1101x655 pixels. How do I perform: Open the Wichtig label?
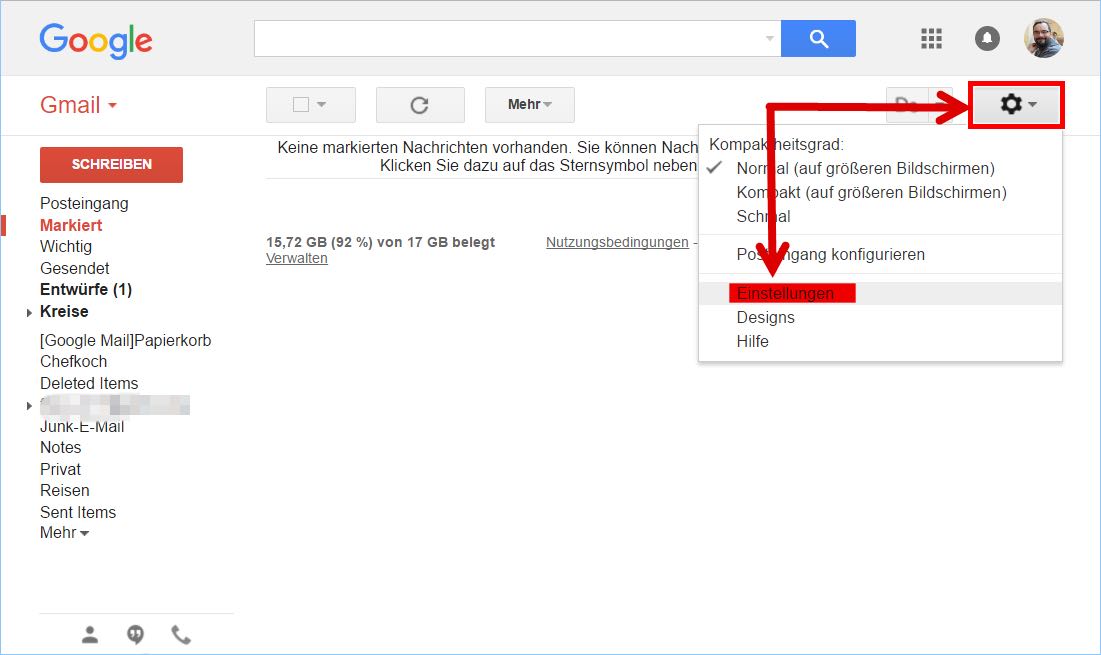66,246
